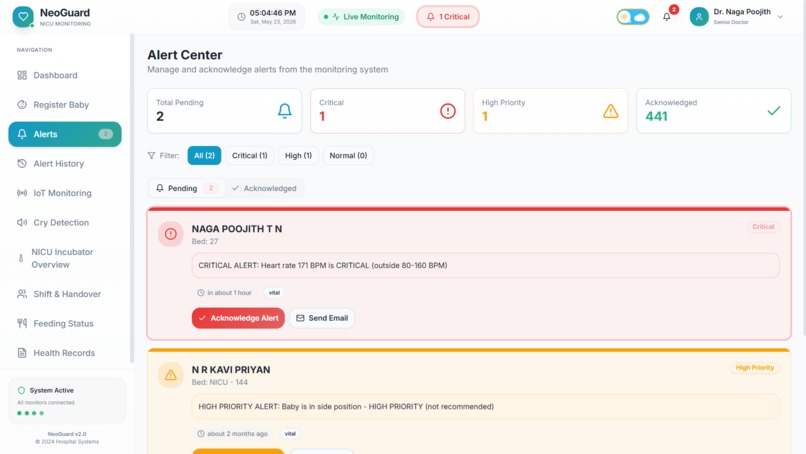Open the Dashboard page

pos(65,75)
